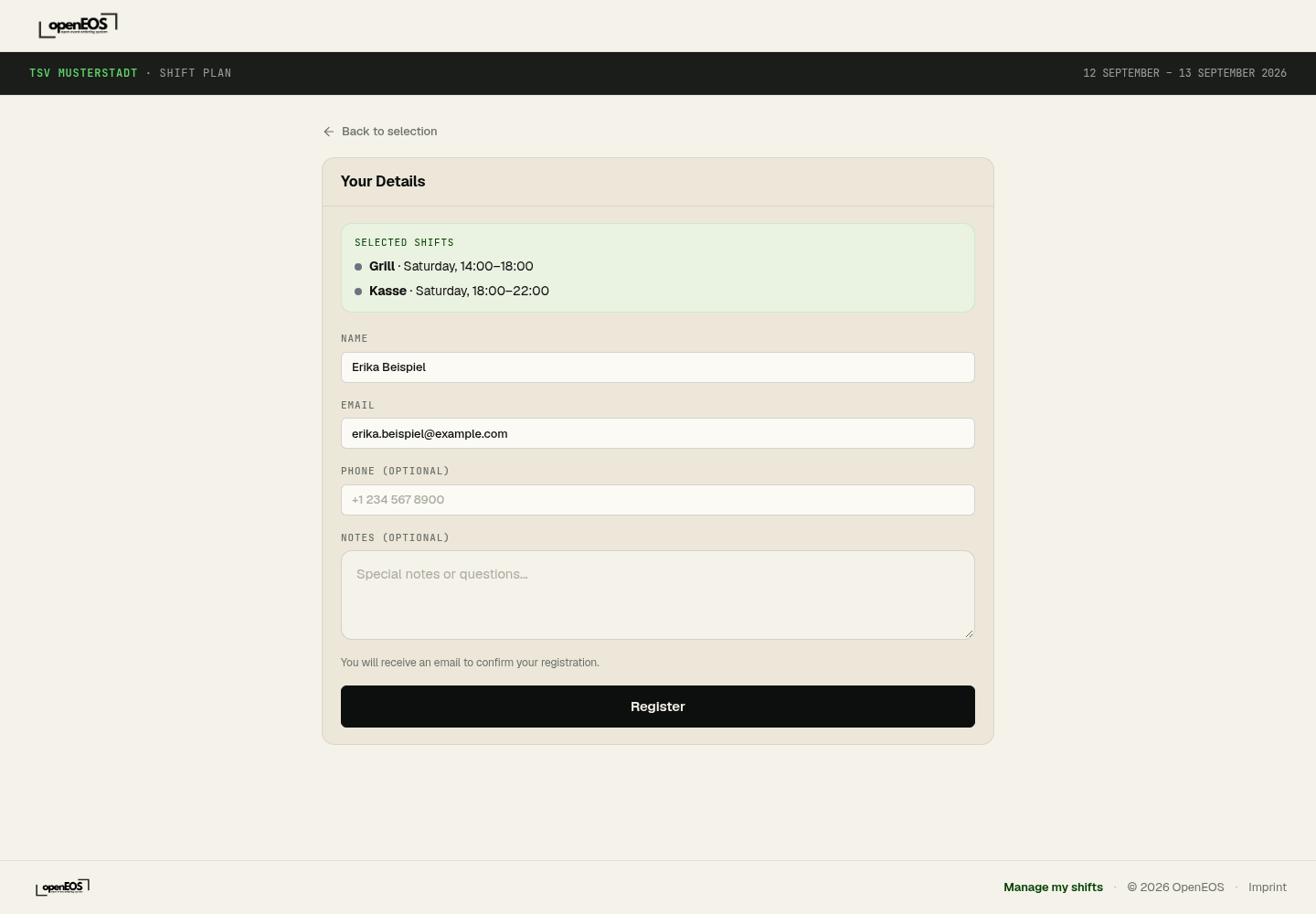Click the back arrow icon

tap(329, 132)
